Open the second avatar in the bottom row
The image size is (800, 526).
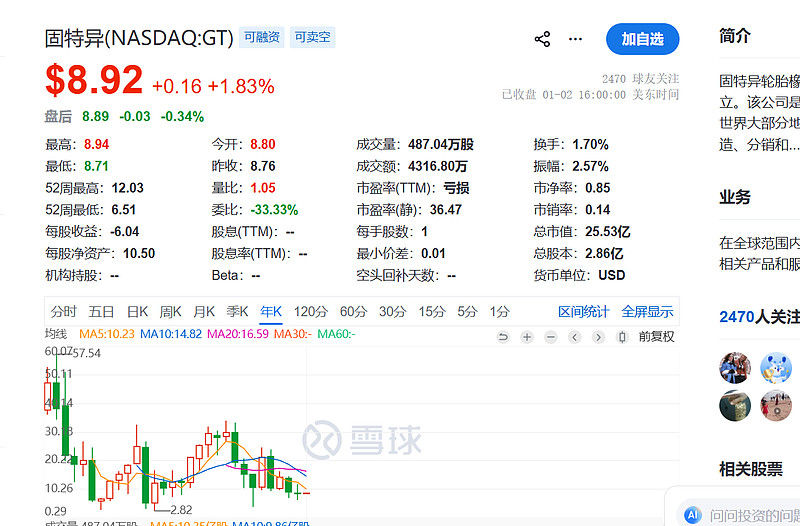[x=776, y=406]
